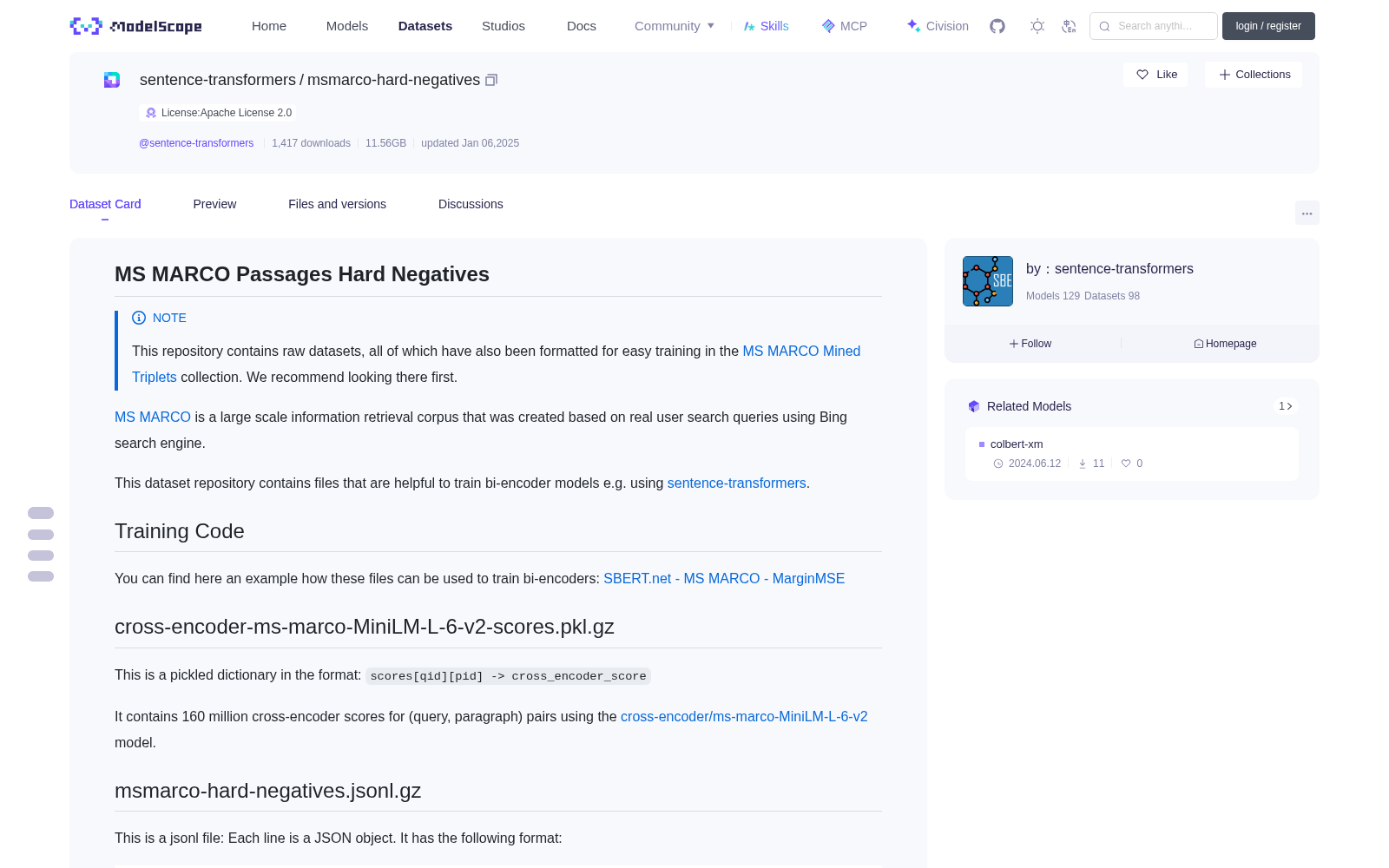
Task: Open the sentence-transformers library link
Action: tap(736, 483)
